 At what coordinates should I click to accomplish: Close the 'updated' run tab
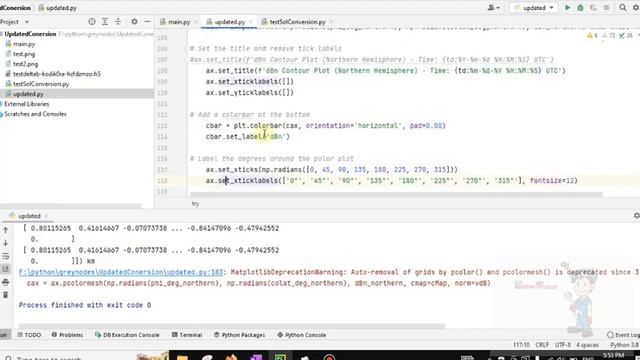coord(46,216)
